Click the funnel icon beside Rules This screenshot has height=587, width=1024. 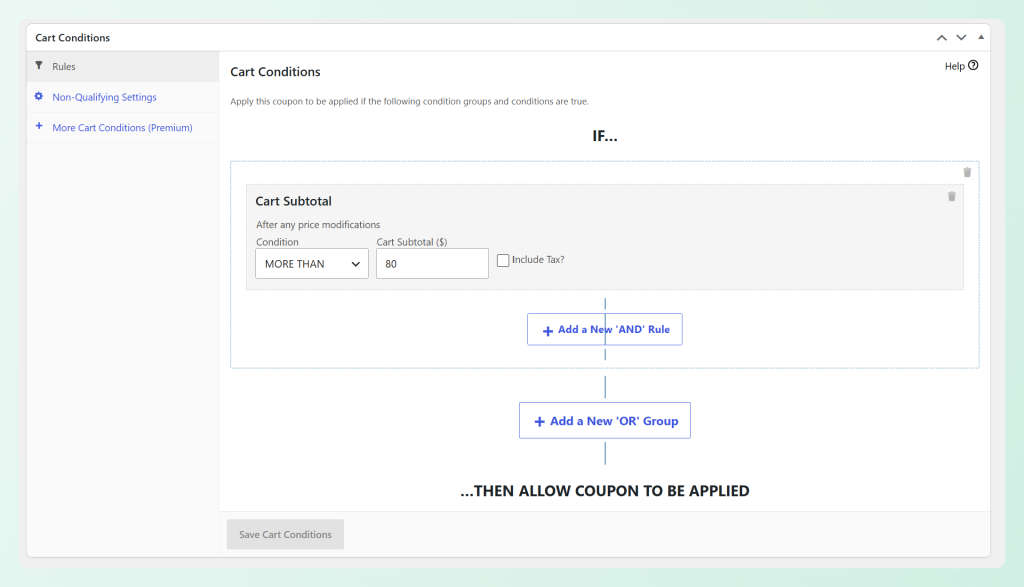[39, 65]
